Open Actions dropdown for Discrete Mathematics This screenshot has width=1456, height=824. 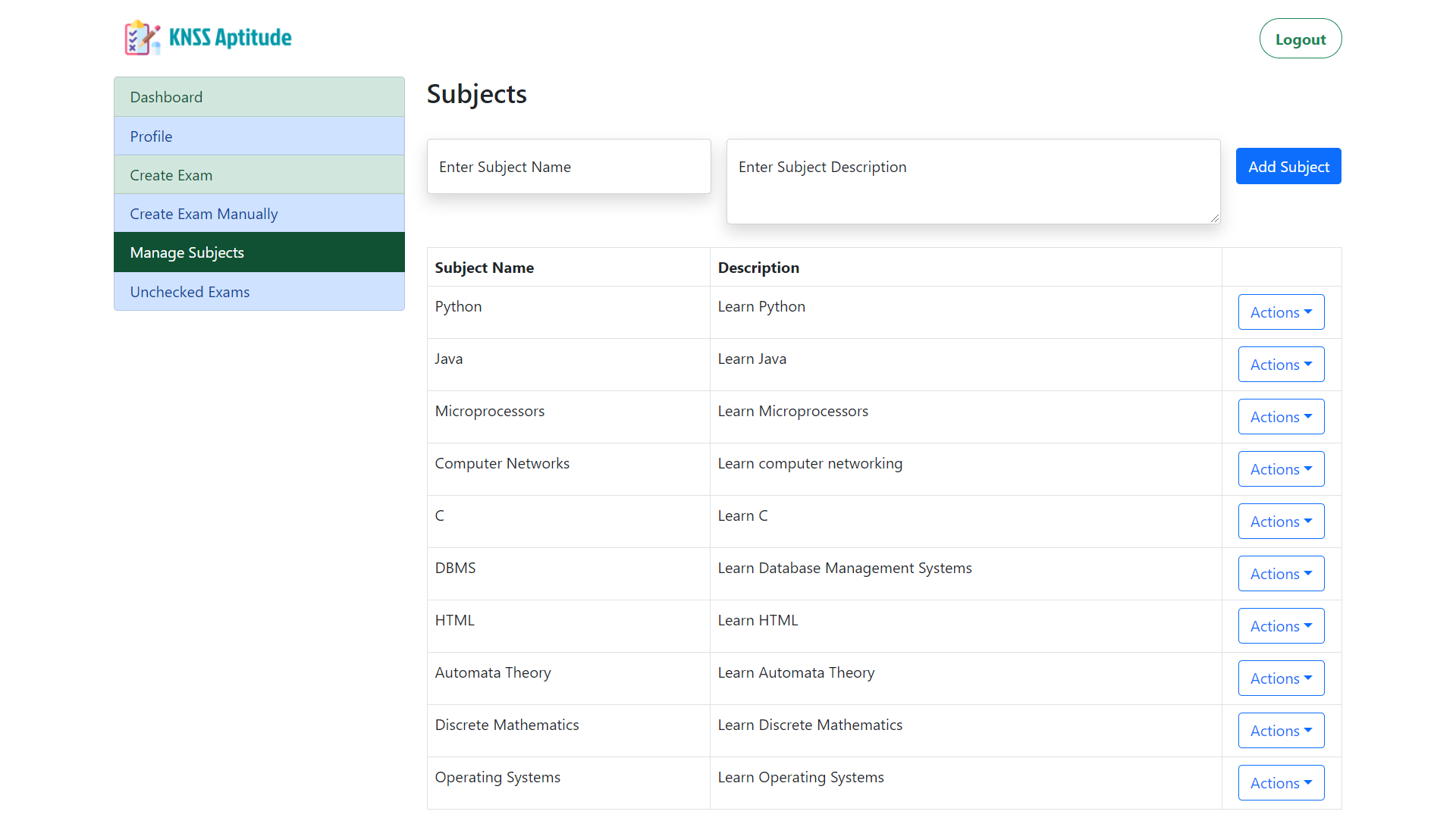click(x=1281, y=731)
